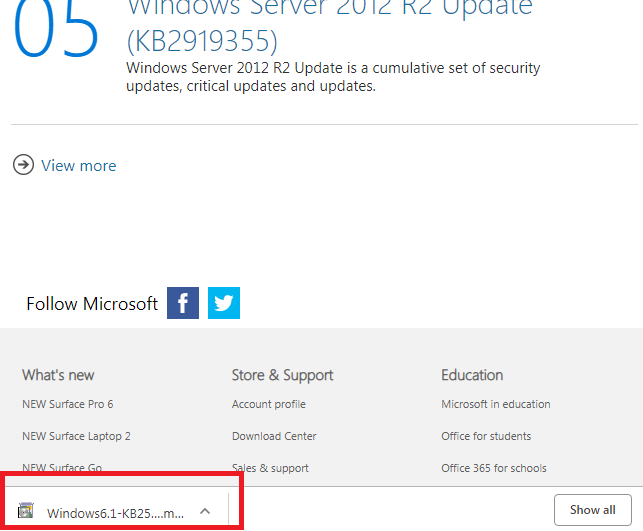The width and height of the screenshot is (643, 531).
Task: Click the Store & Support footer heading
Action: 283,376
